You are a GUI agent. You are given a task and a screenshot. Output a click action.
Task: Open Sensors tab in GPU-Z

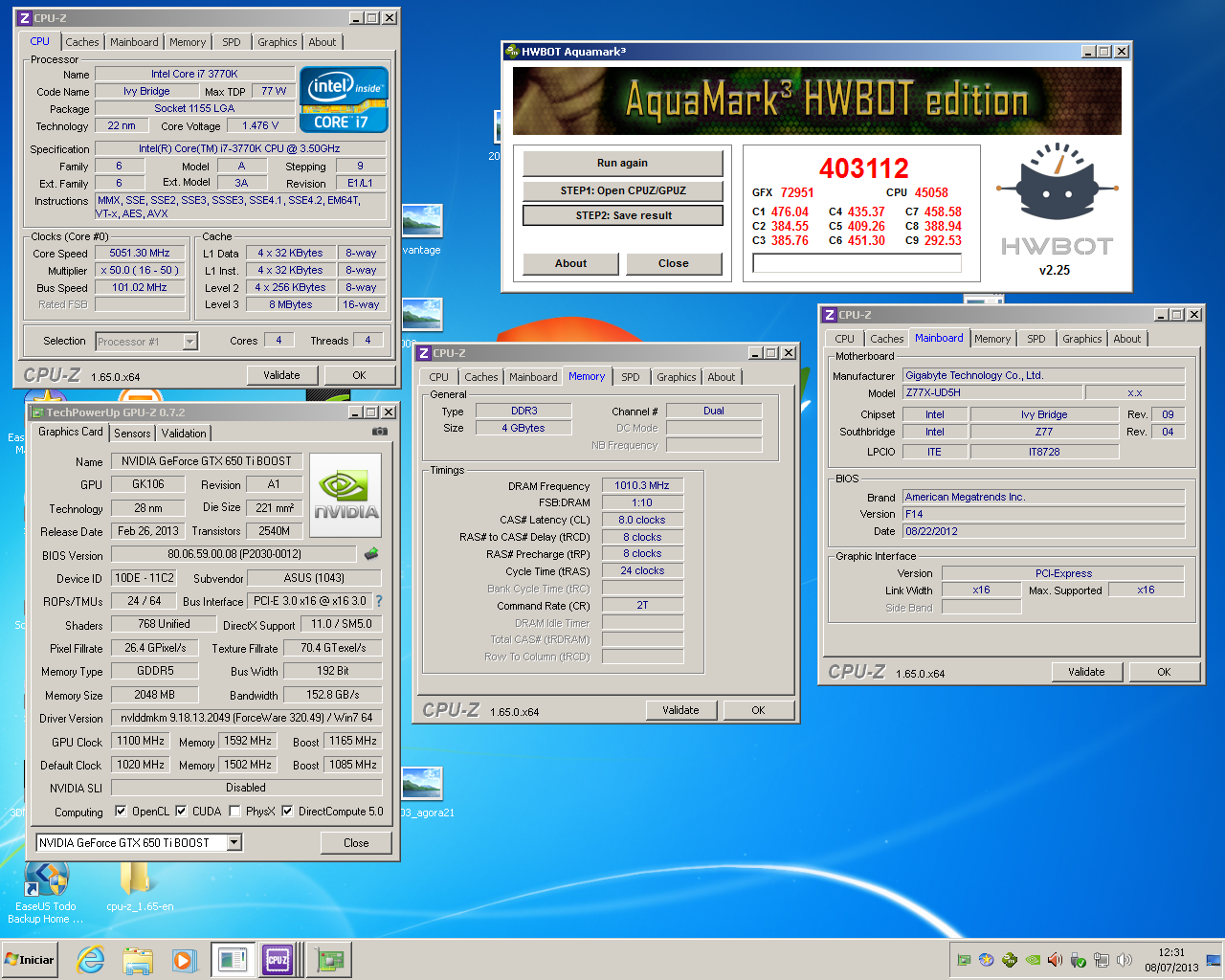(132, 434)
